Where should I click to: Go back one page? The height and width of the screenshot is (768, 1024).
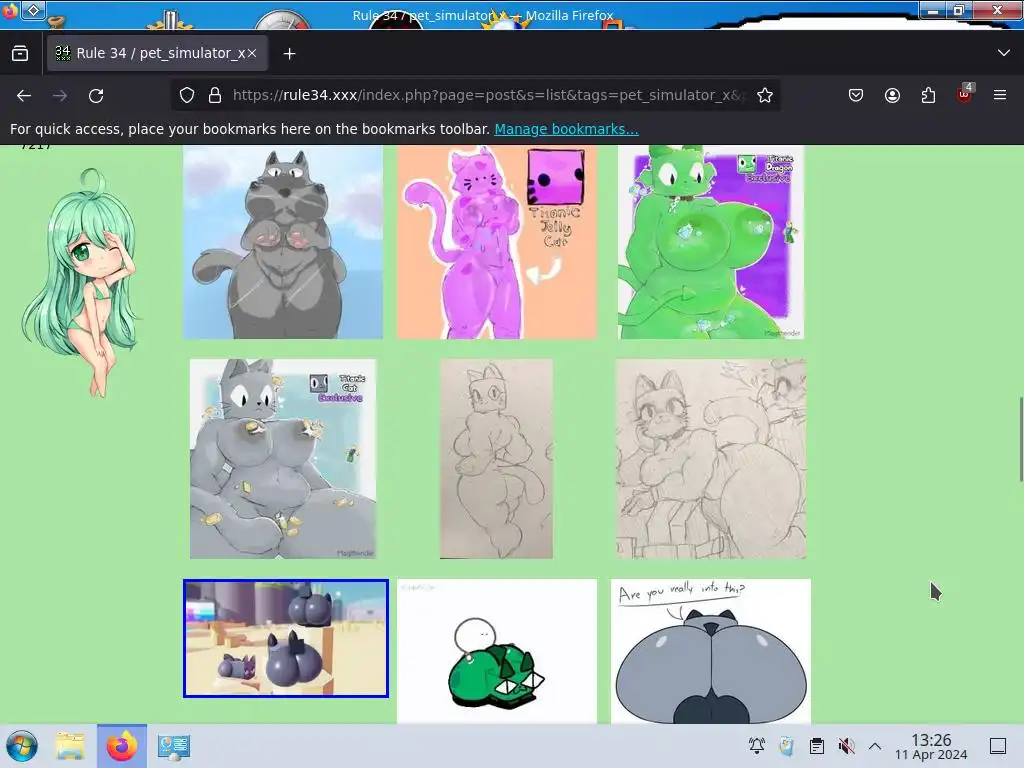pos(24,96)
